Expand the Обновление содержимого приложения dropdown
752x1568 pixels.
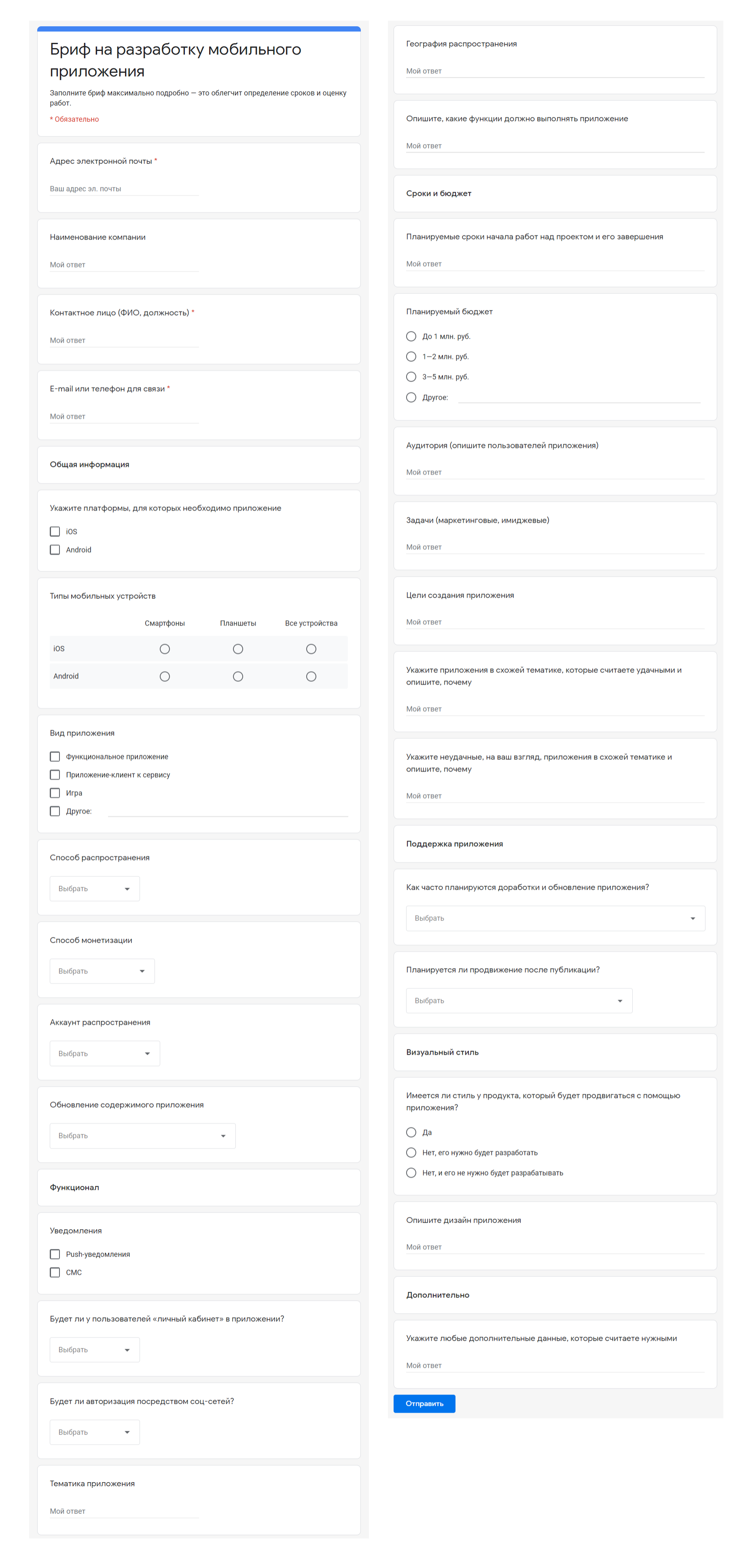(x=142, y=1136)
